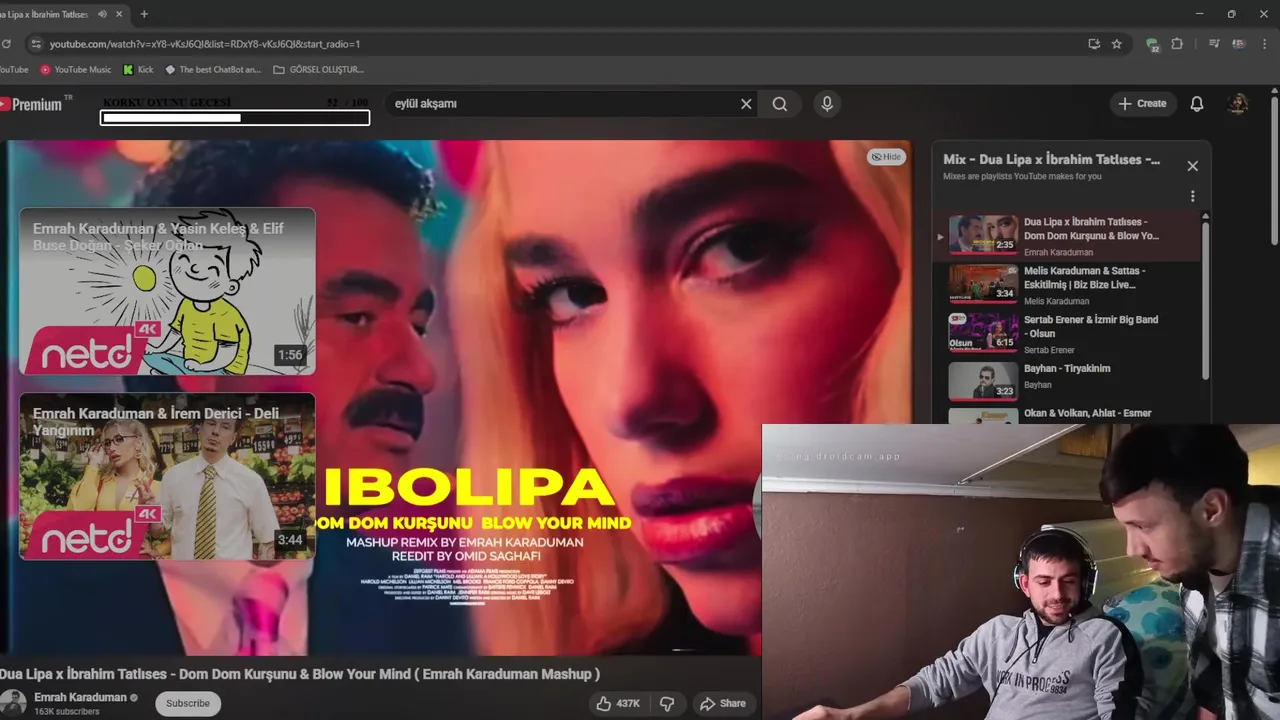Click the install app icon in address bar
Viewport: 1280px width, 720px height.
(x=1094, y=44)
